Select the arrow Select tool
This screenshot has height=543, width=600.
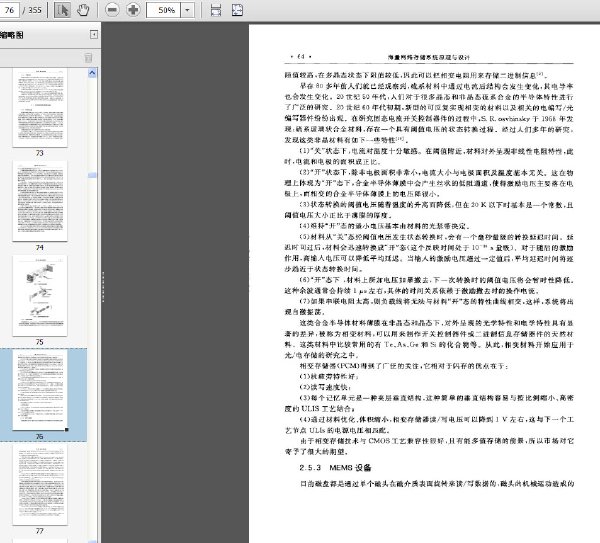pos(62,10)
